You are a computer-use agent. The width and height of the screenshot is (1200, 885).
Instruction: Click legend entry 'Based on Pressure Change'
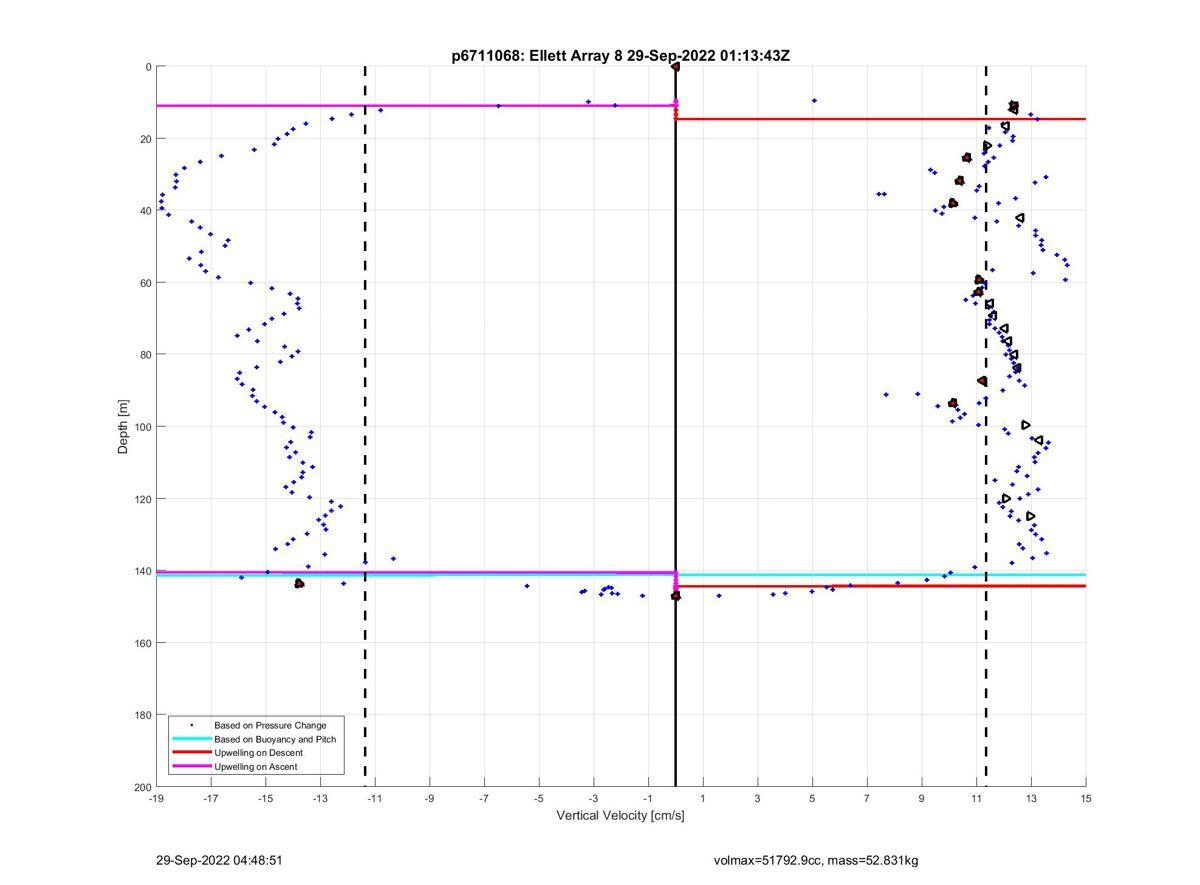click(x=270, y=725)
